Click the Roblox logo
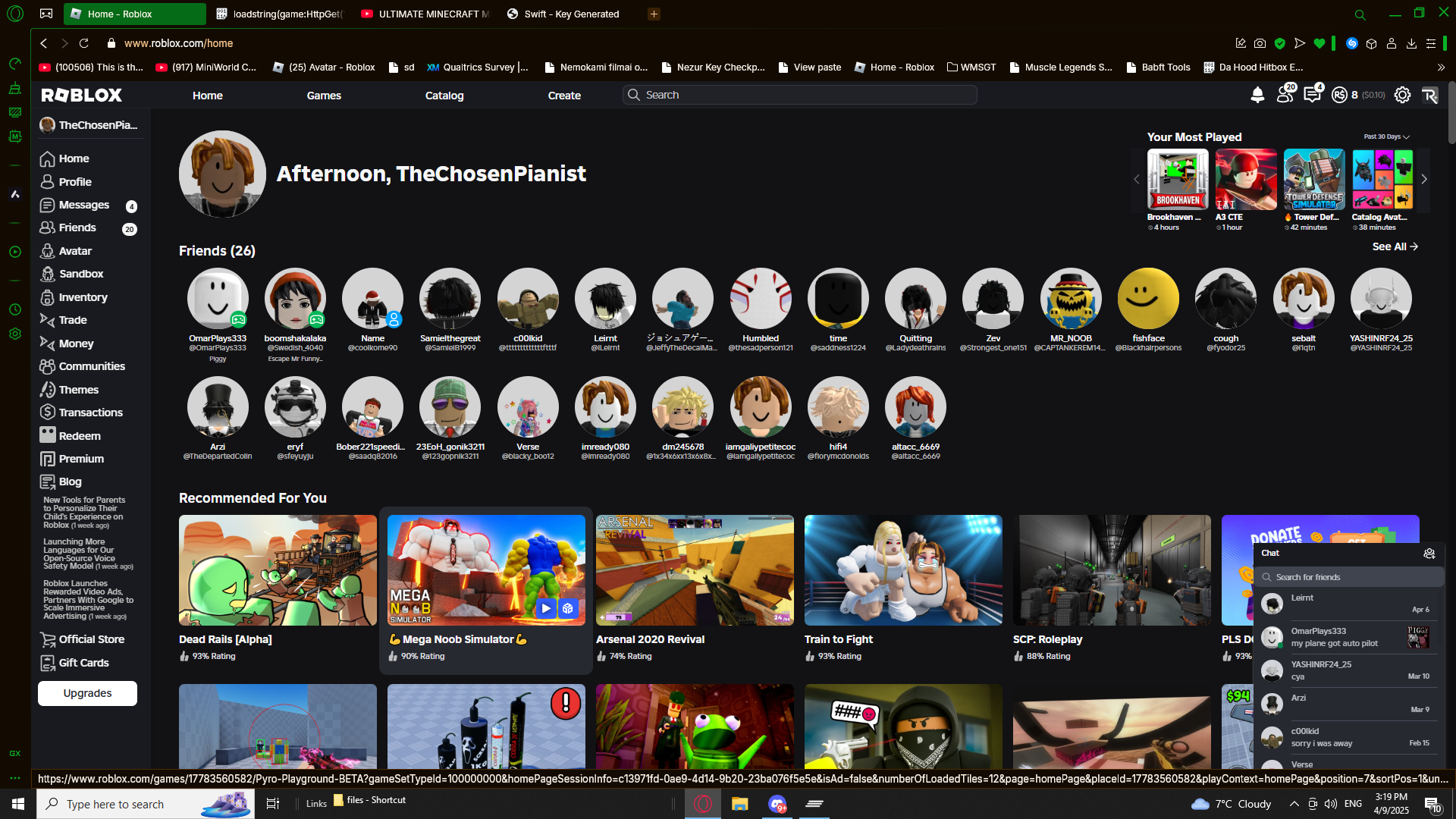Viewport: 1456px width, 819px height. coord(82,95)
